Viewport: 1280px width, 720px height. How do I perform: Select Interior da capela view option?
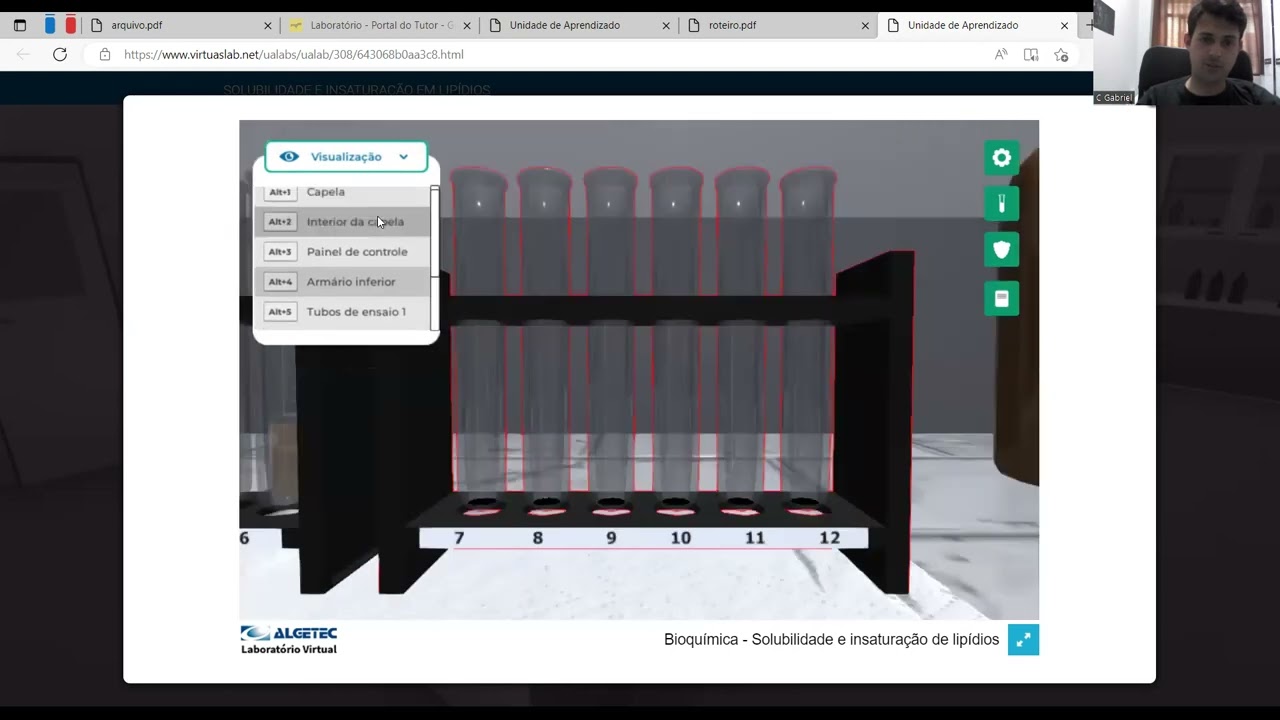343,222
